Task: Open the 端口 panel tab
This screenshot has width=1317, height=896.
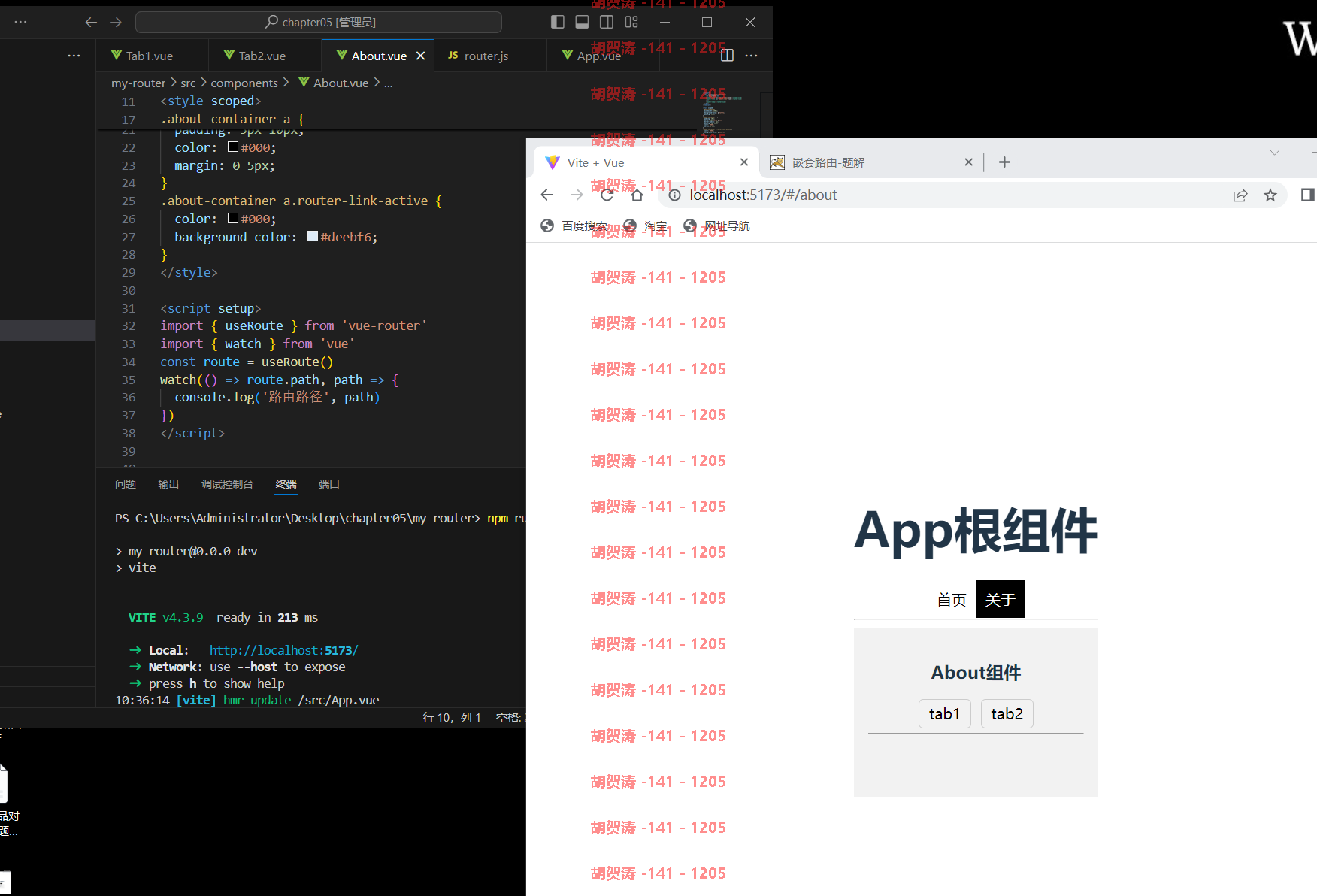Action: (329, 484)
